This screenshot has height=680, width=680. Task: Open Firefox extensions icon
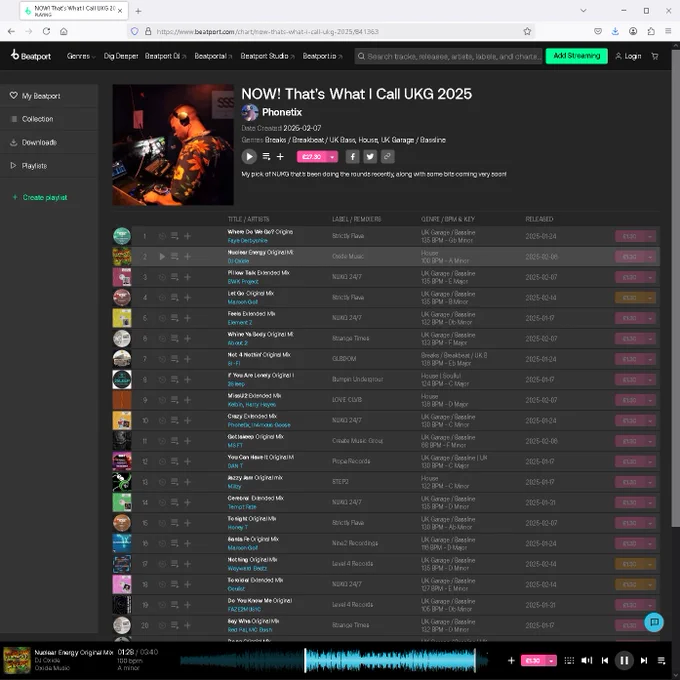click(651, 31)
